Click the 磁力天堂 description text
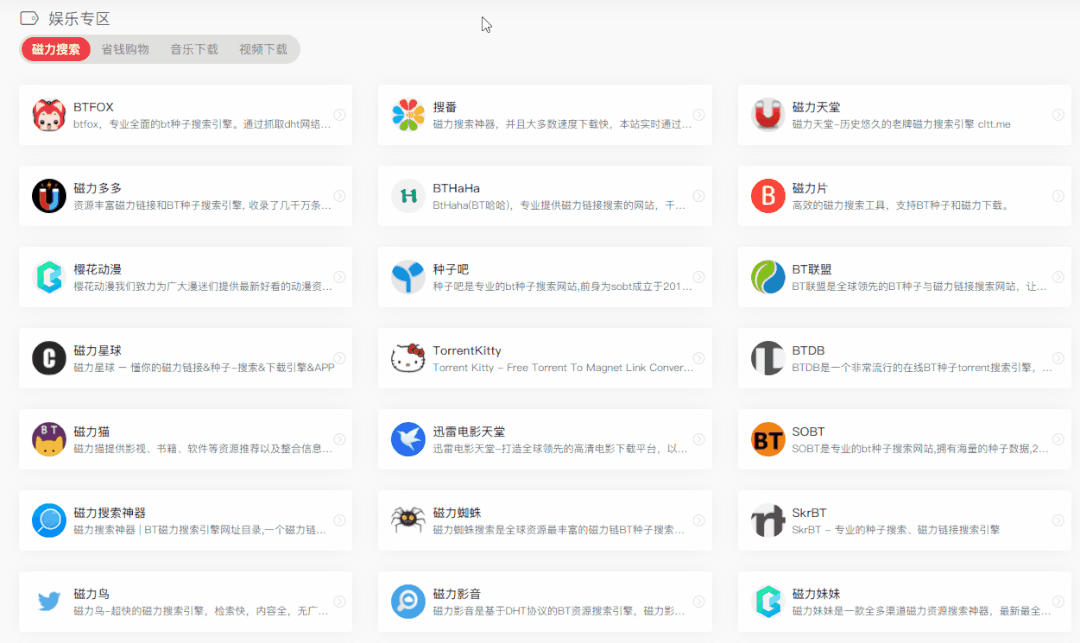1080x643 pixels. (902, 125)
